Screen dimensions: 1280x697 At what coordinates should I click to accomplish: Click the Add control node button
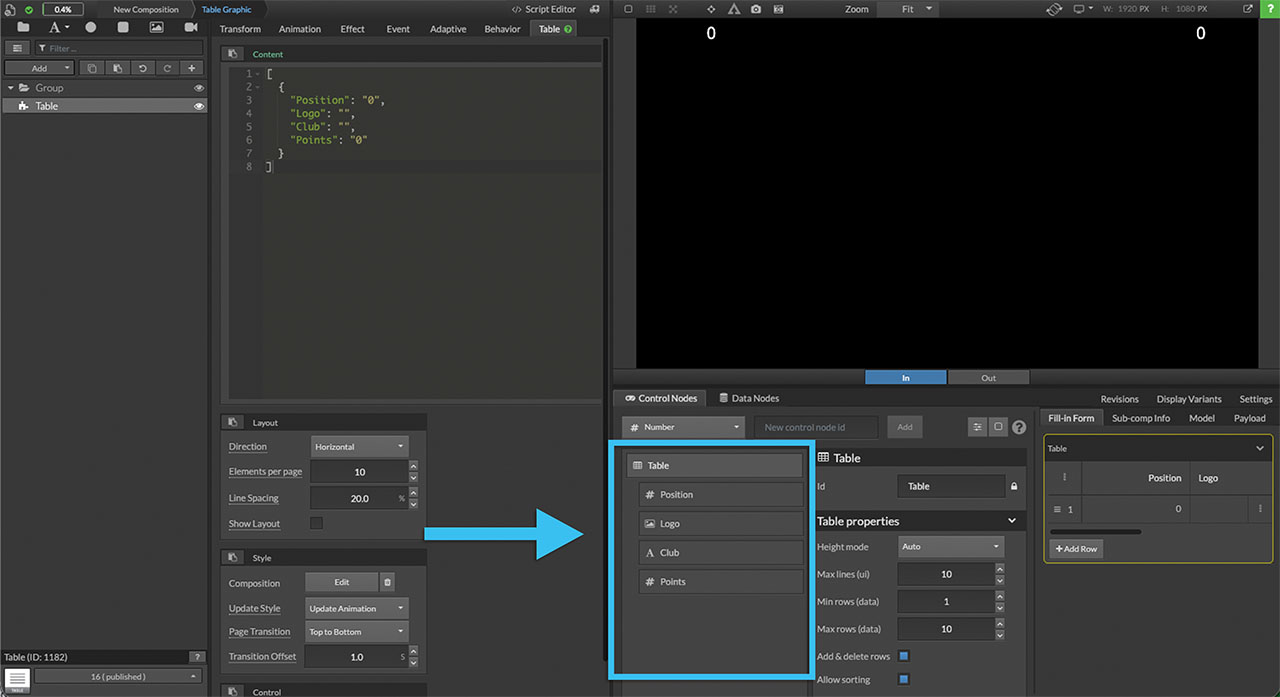point(904,427)
